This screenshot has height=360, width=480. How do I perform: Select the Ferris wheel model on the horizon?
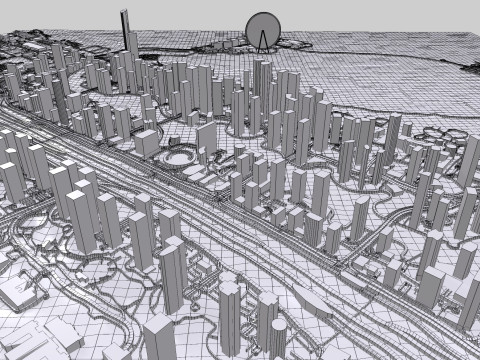tap(263, 32)
